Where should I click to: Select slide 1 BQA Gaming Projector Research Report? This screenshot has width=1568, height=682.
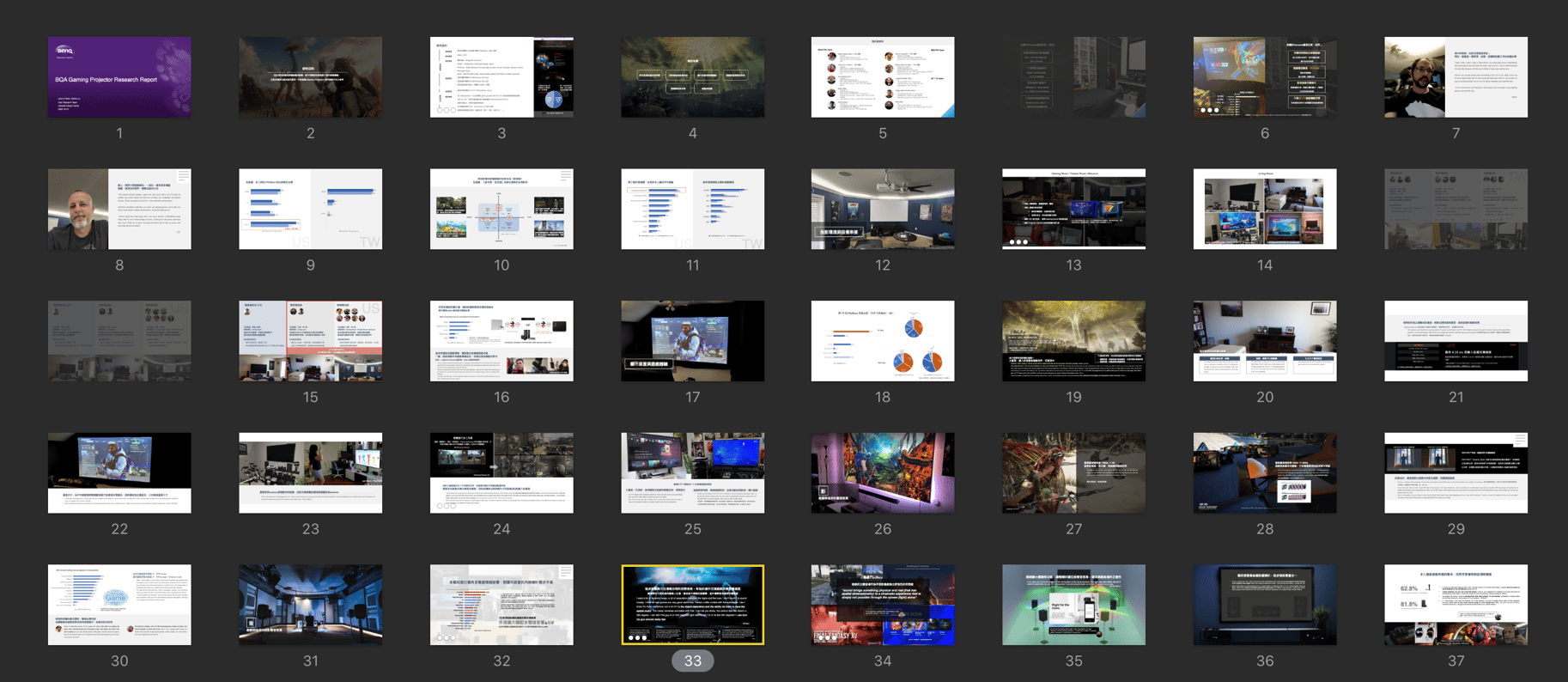[x=119, y=77]
